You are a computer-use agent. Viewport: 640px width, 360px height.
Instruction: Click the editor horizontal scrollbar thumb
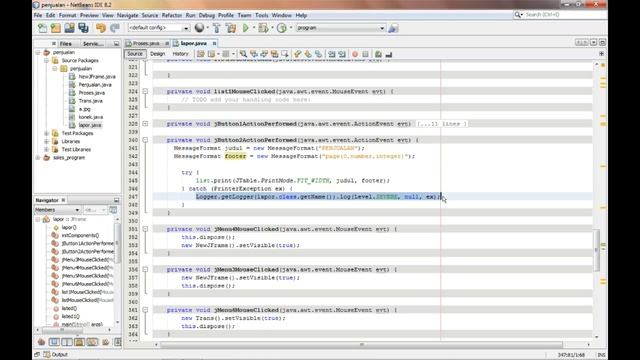pos(362,345)
